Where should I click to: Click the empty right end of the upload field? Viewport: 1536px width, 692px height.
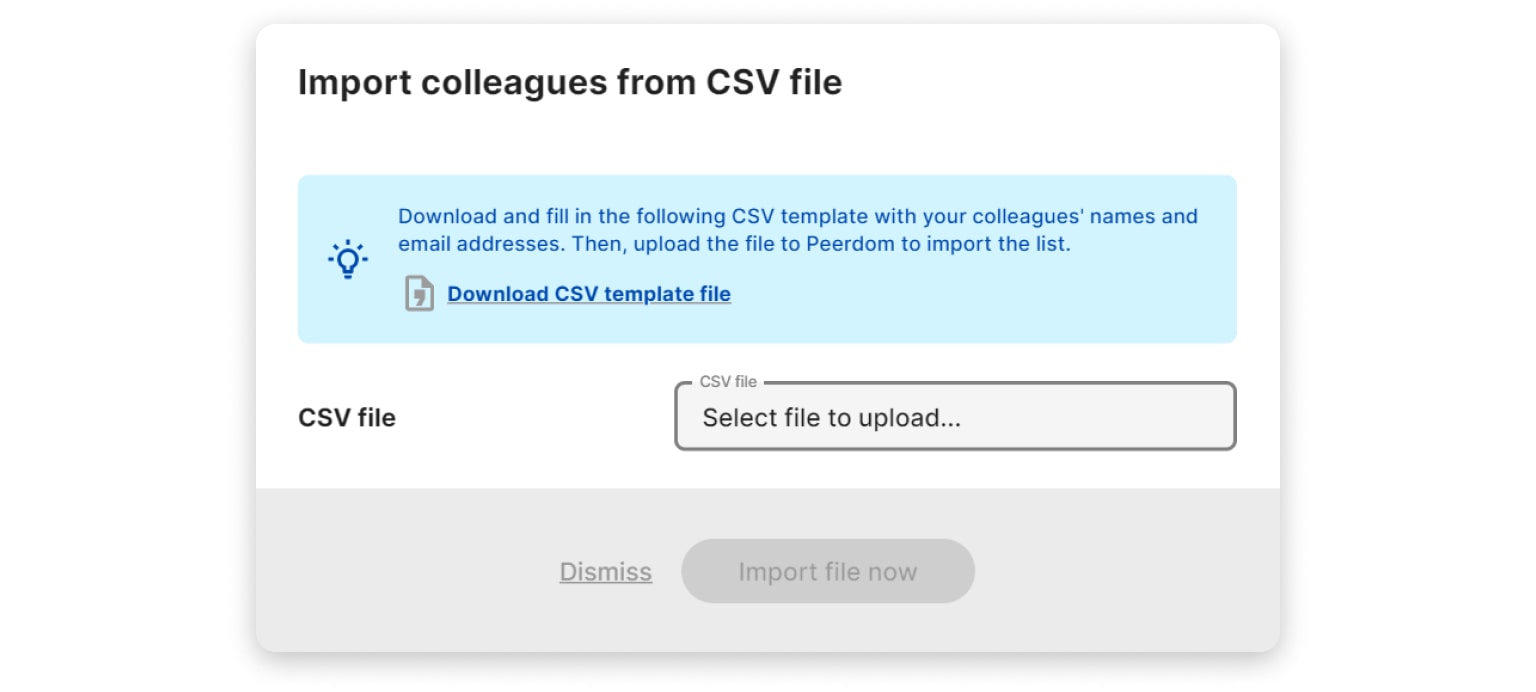click(x=1150, y=417)
